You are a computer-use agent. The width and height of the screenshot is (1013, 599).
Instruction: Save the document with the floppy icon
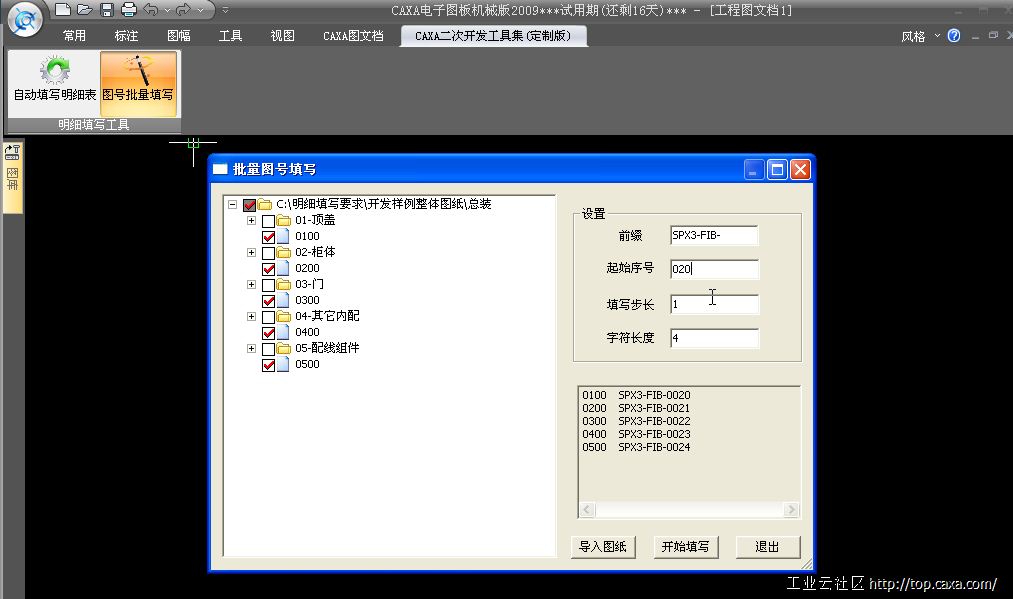(107, 9)
